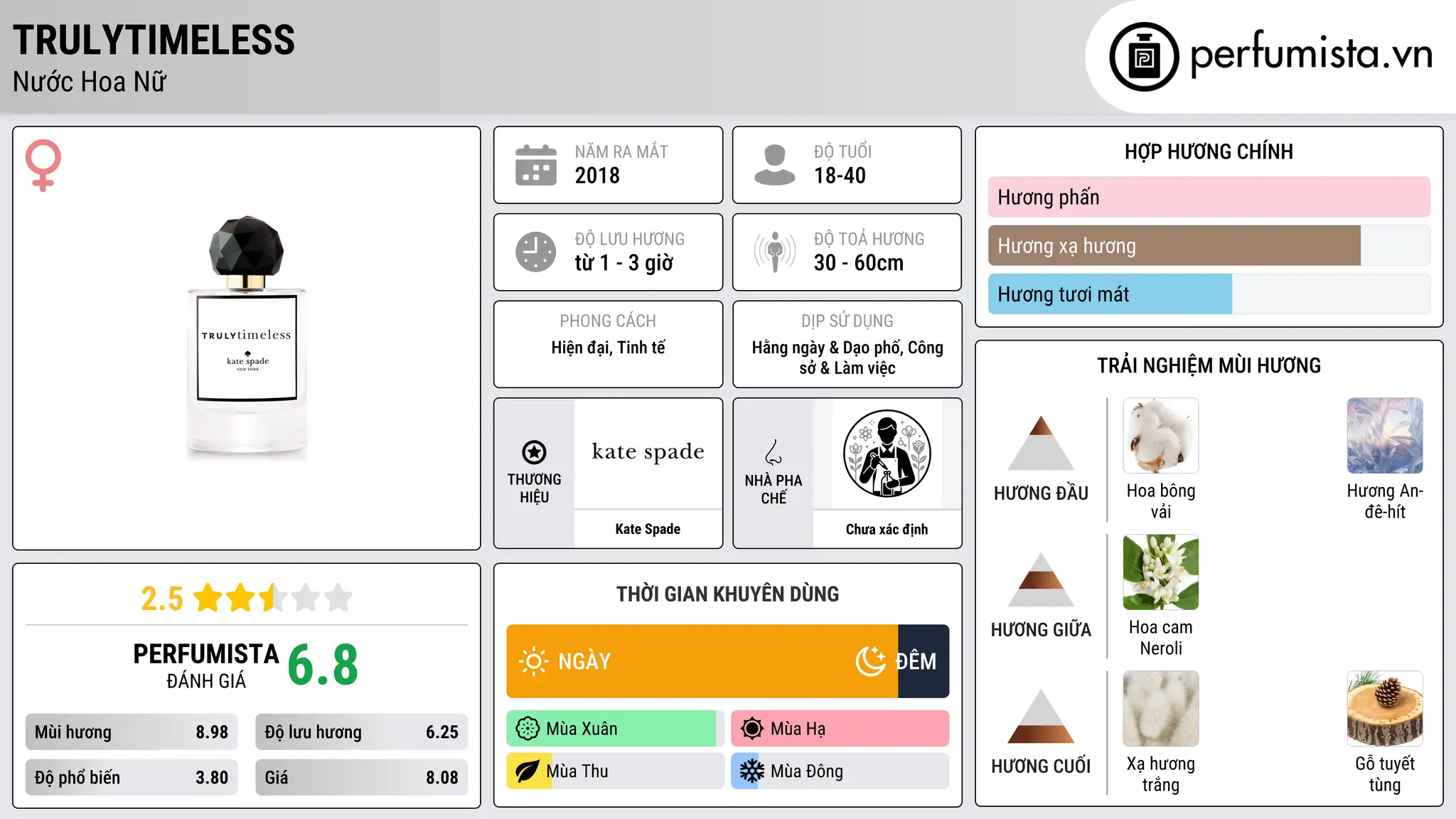This screenshot has height=819, width=1456.
Task: Click the Nước Hoa Nữ subtitle
Action: 90,82
